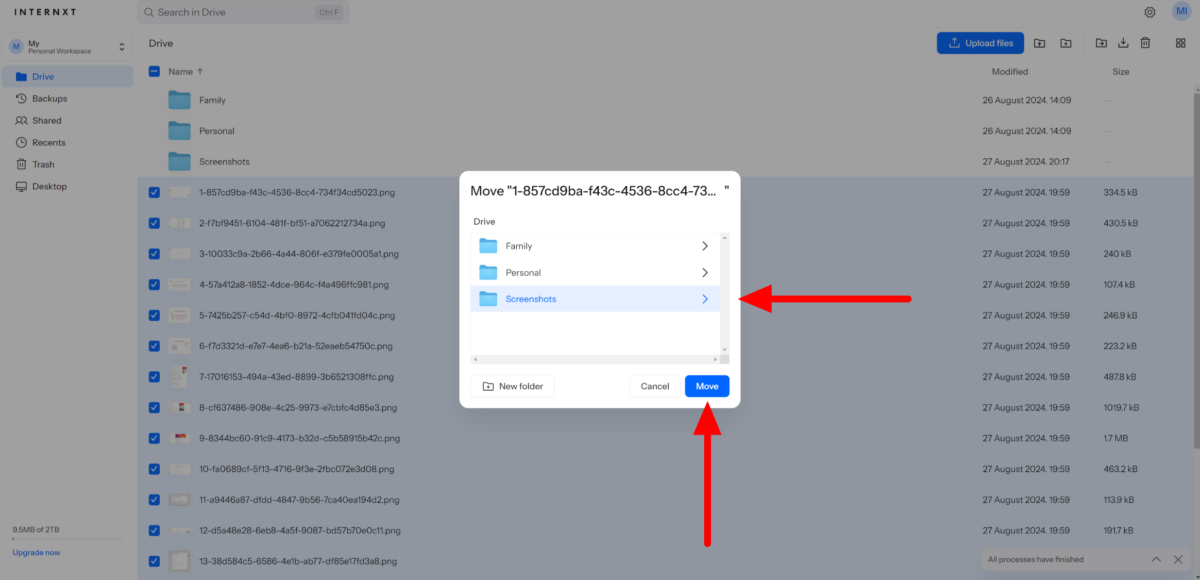
Task: Expand the Screenshots folder in the move dialog
Action: click(x=704, y=298)
